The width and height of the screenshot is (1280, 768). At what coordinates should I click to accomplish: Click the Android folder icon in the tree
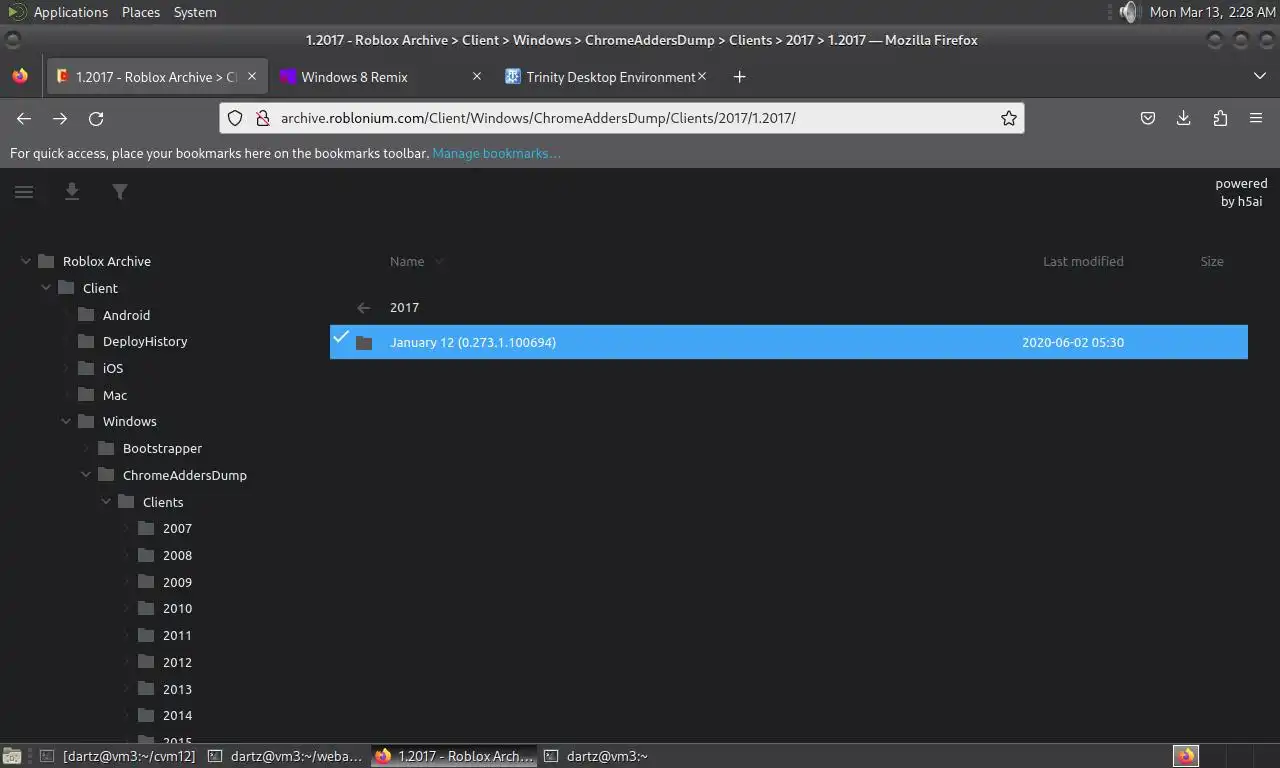[86, 314]
